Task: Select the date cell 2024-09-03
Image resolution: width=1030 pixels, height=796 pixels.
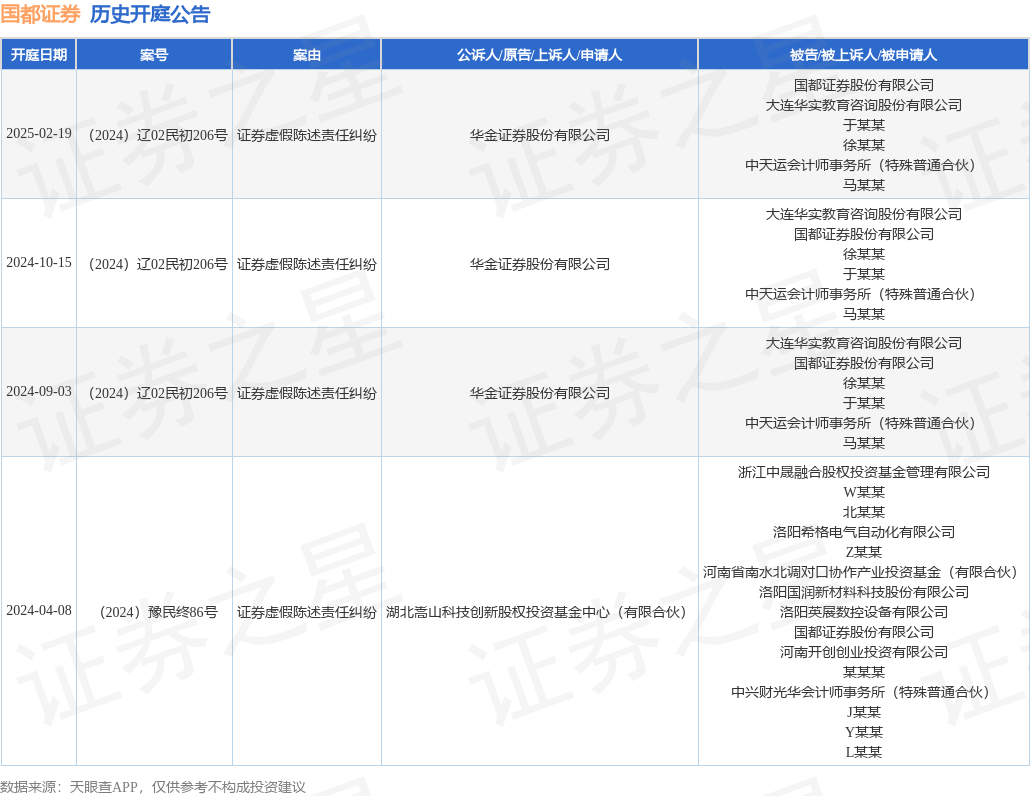Action: click(x=39, y=391)
